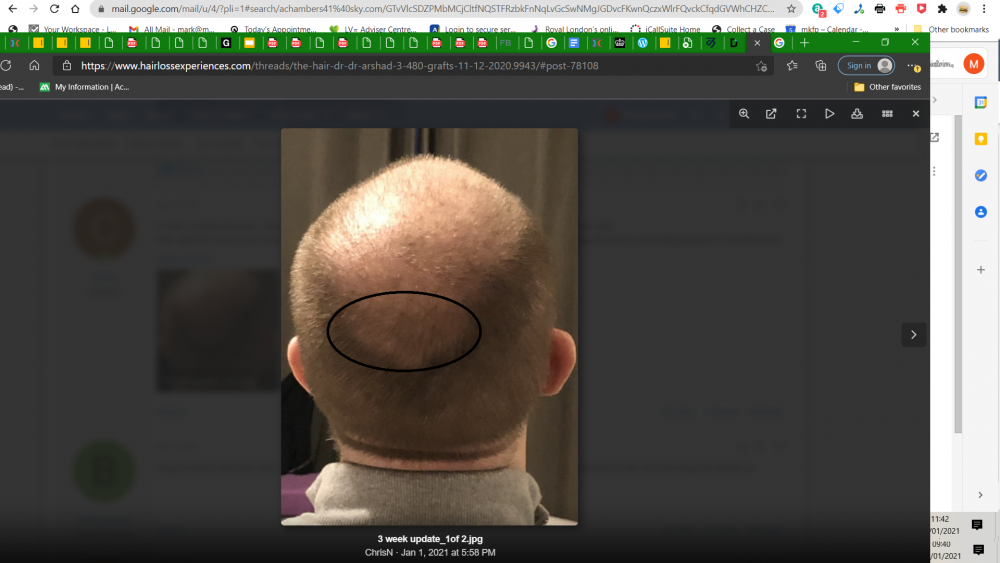Download the 3 week update image

click(857, 113)
